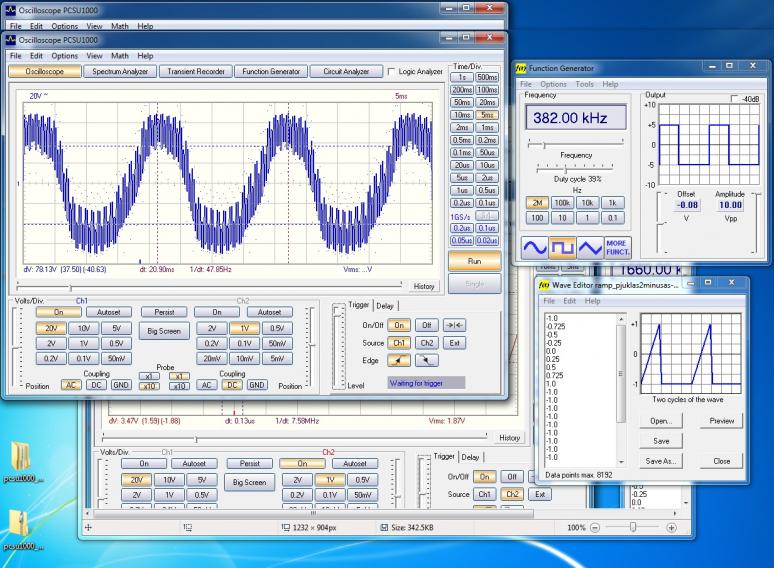Image resolution: width=774 pixels, height=568 pixels.
Task: Click Preview in Wave Editor
Action: point(722,421)
